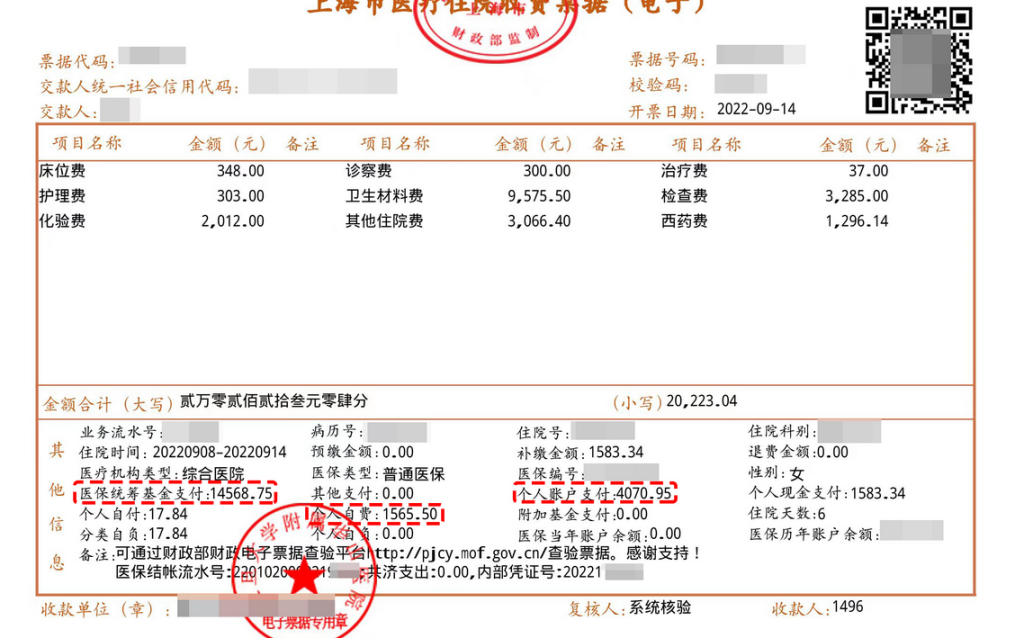
Task: Click the '业务流水号' label
Action: (x=119, y=432)
